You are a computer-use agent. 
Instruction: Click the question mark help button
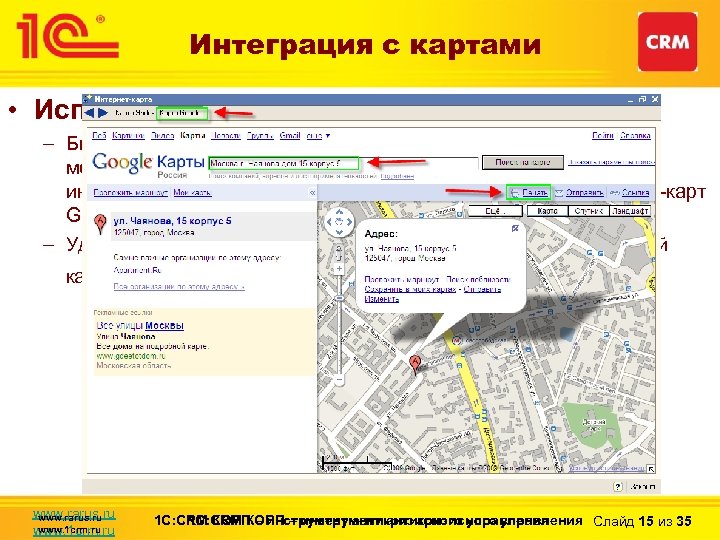pos(618,487)
